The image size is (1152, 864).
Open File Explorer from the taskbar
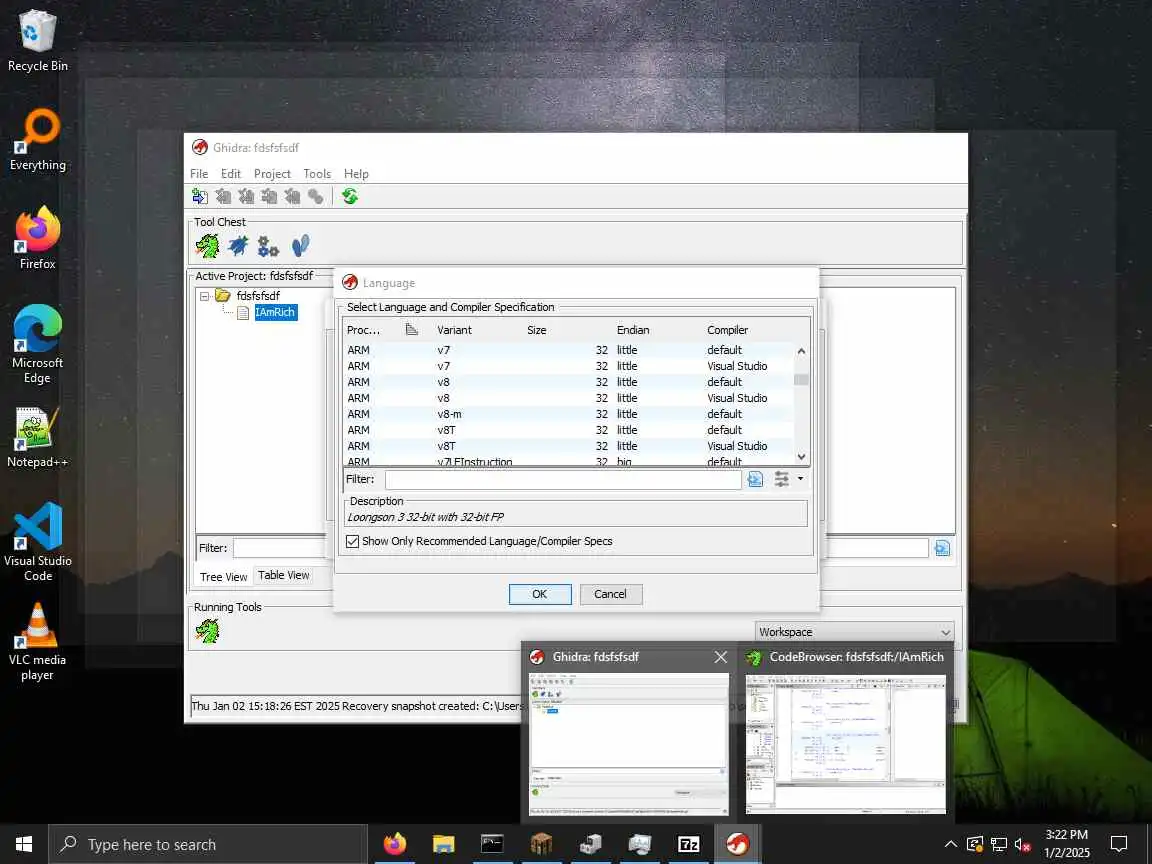click(x=444, y=844)
